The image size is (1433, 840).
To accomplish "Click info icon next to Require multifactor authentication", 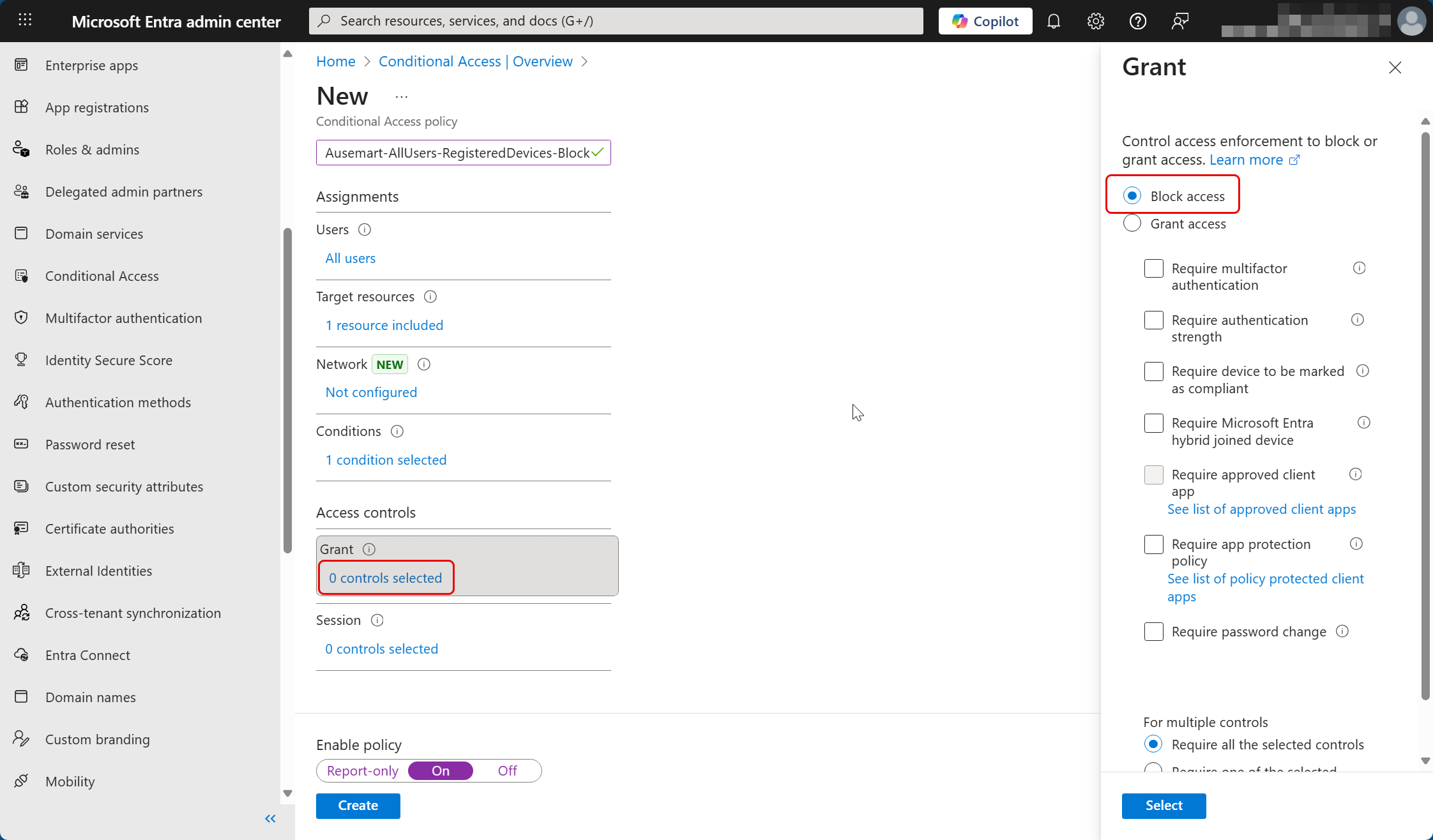I will pyautogui.click(x=1359, y=268).
